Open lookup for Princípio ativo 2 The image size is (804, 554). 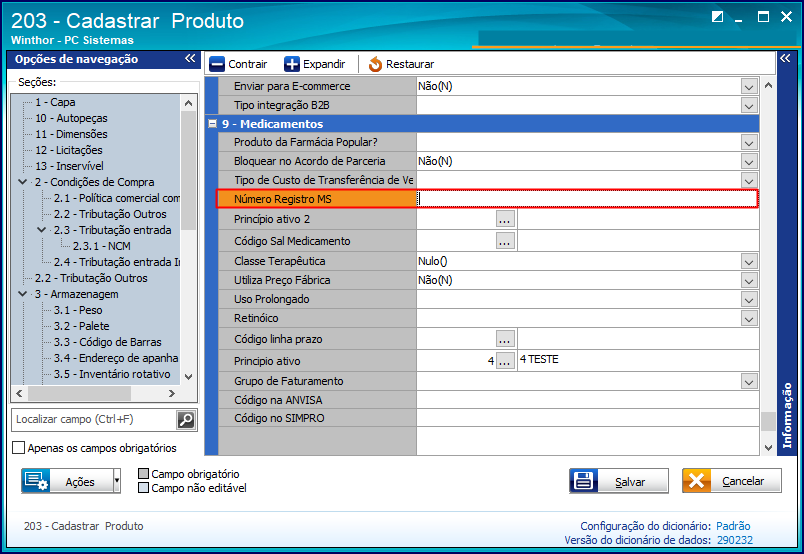click(x=505, y=219)
